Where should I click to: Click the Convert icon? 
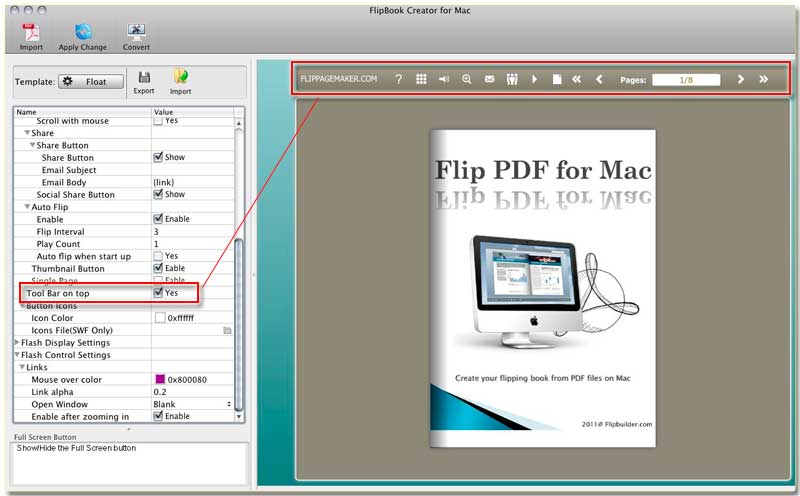pyautogui.click(x=136, y=32)
